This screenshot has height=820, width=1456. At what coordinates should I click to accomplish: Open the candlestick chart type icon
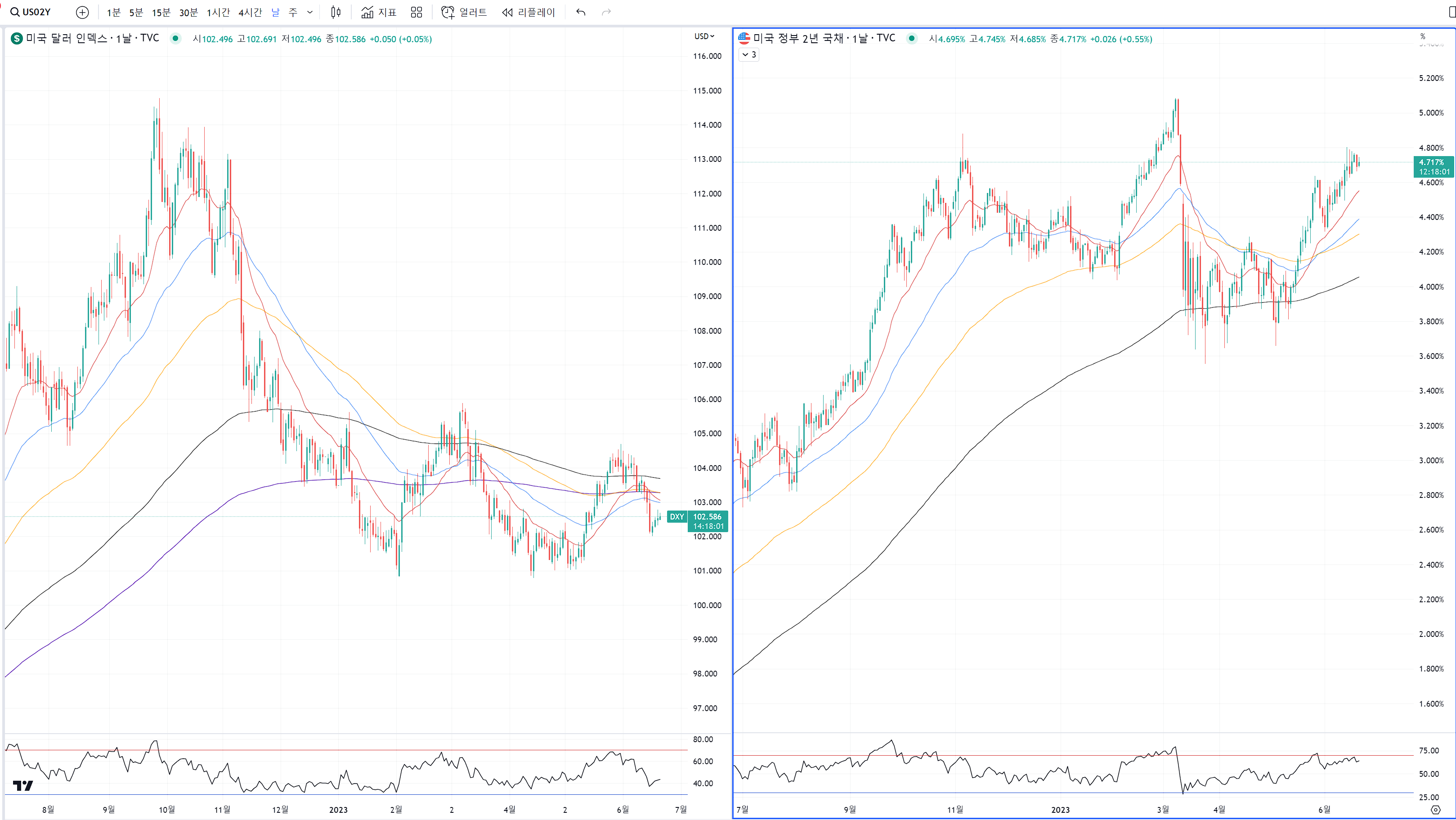[x=336, y=13]
